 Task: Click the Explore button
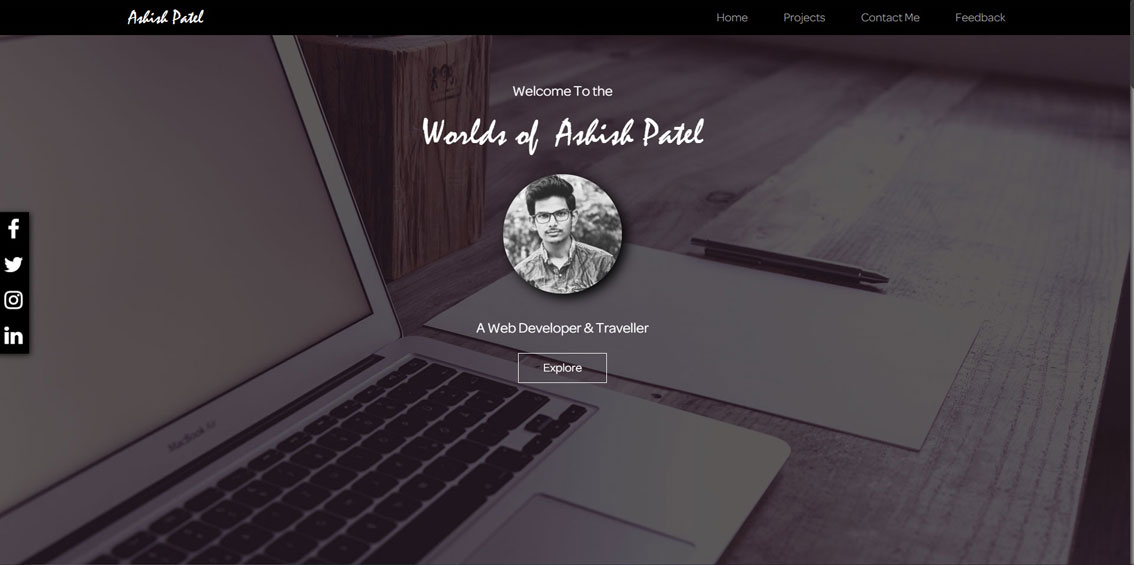[x=562, y=368]
